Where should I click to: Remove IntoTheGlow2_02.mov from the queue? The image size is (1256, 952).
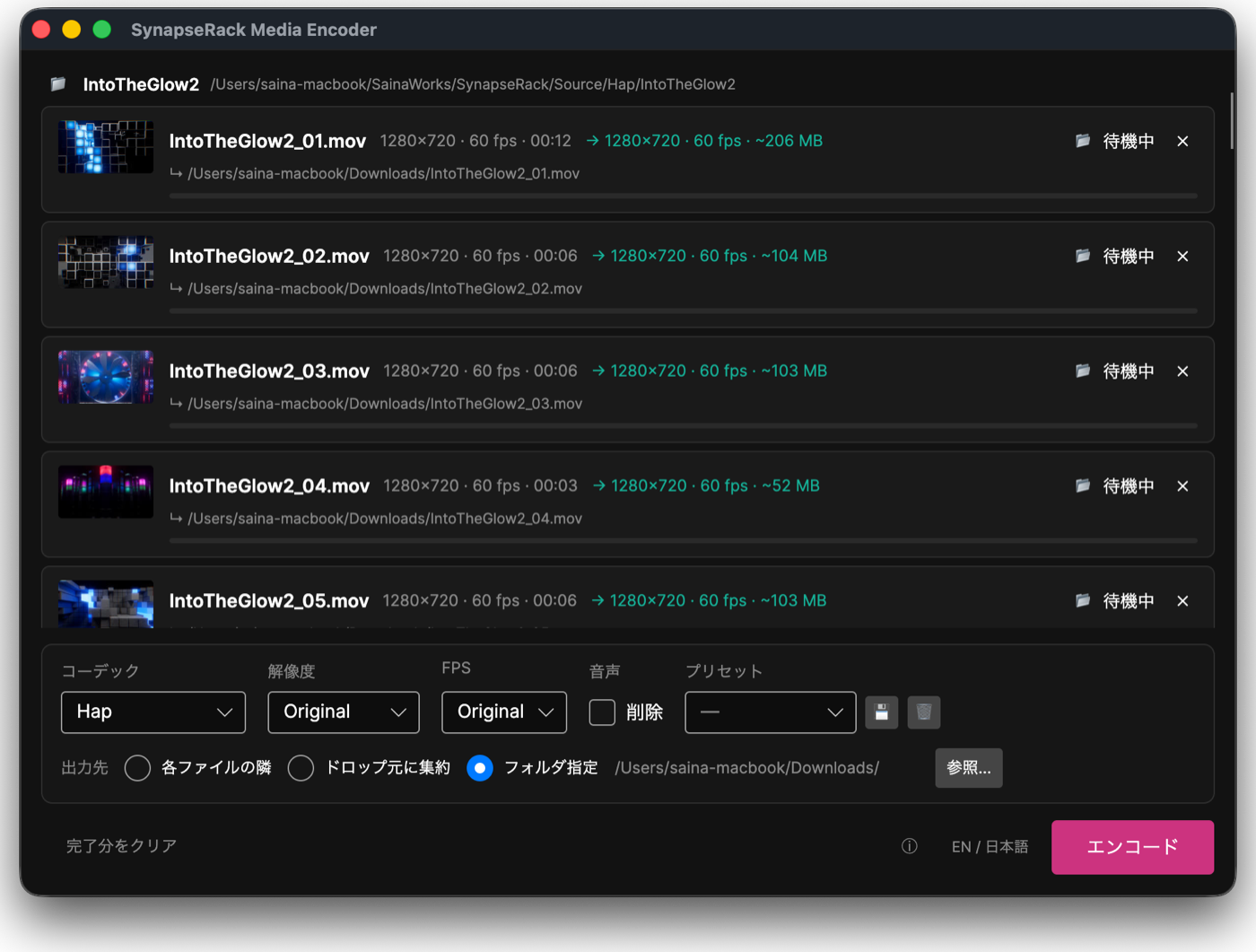pos(1182,256)
